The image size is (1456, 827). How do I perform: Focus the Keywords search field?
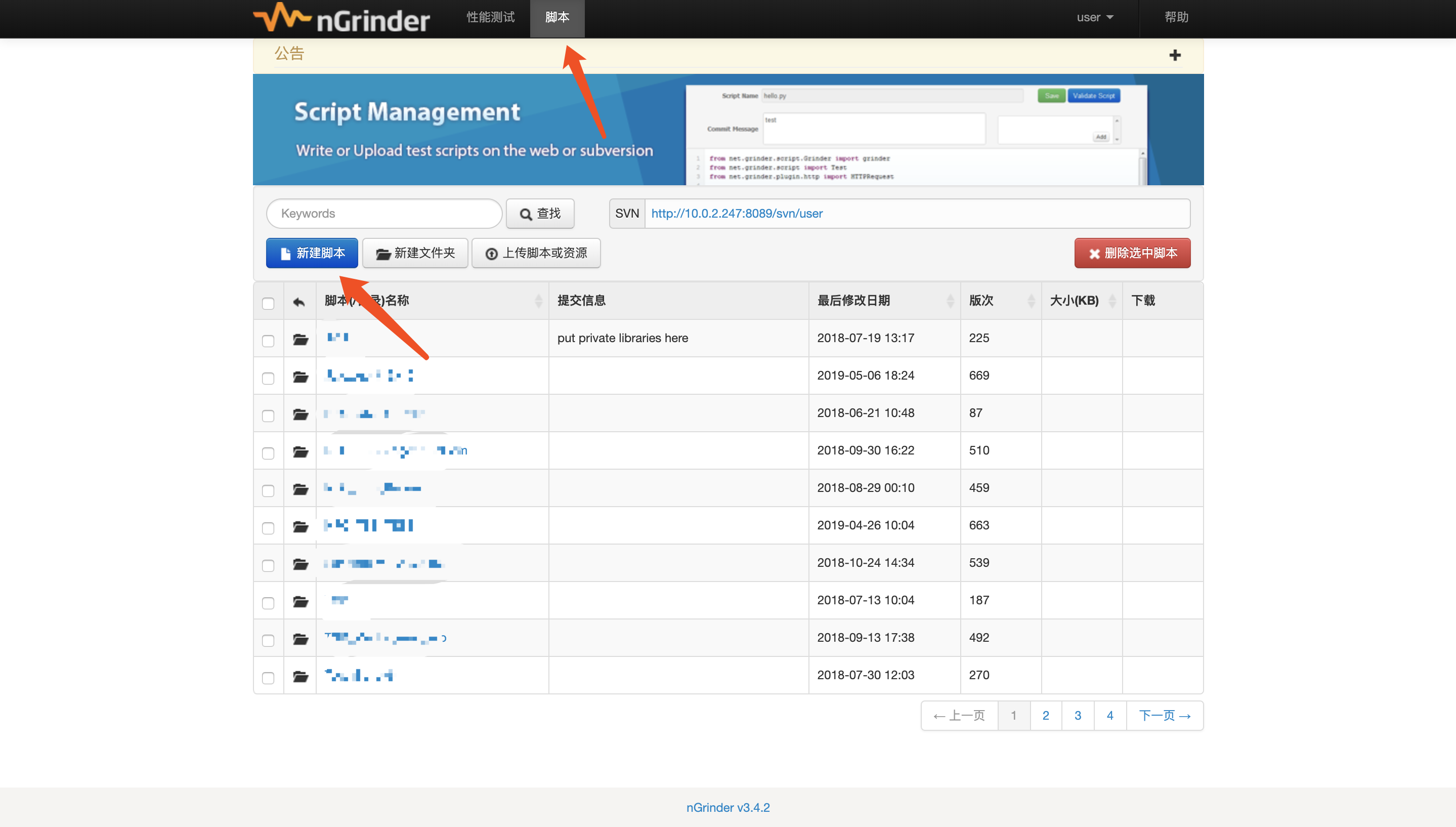(x=384, y=214)
